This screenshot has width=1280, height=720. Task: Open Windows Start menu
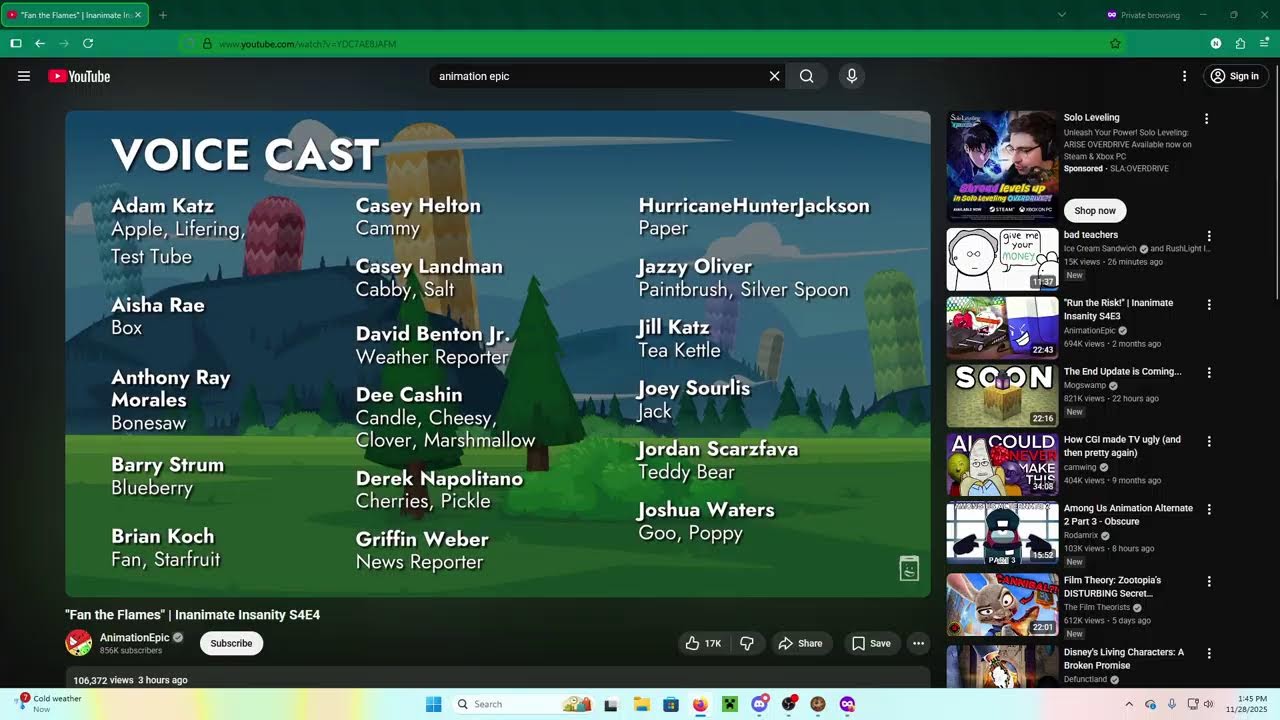tap(433, 704)
